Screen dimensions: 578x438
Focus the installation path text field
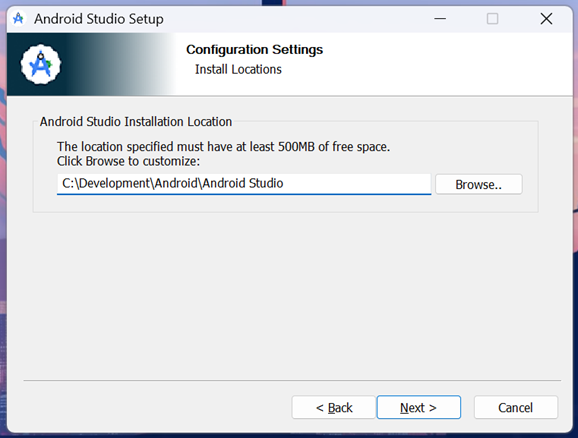tap(244, 184)
